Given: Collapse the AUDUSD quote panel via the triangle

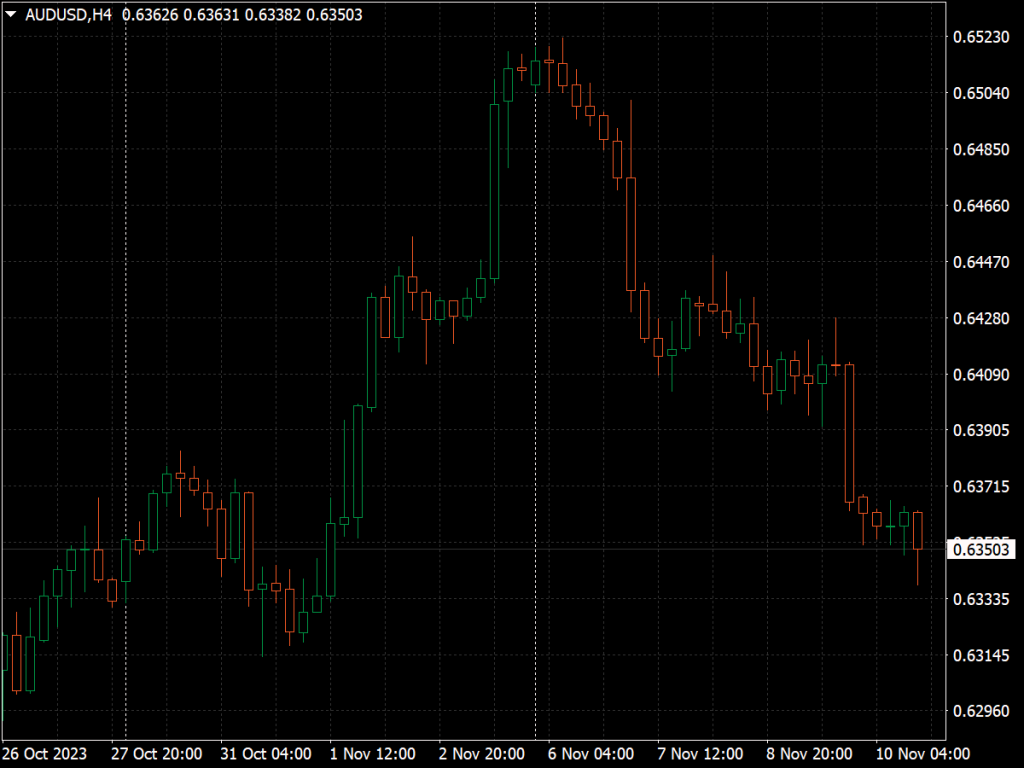Looking at the screenshot, I should pyautogui.click(x=10, y=15).
